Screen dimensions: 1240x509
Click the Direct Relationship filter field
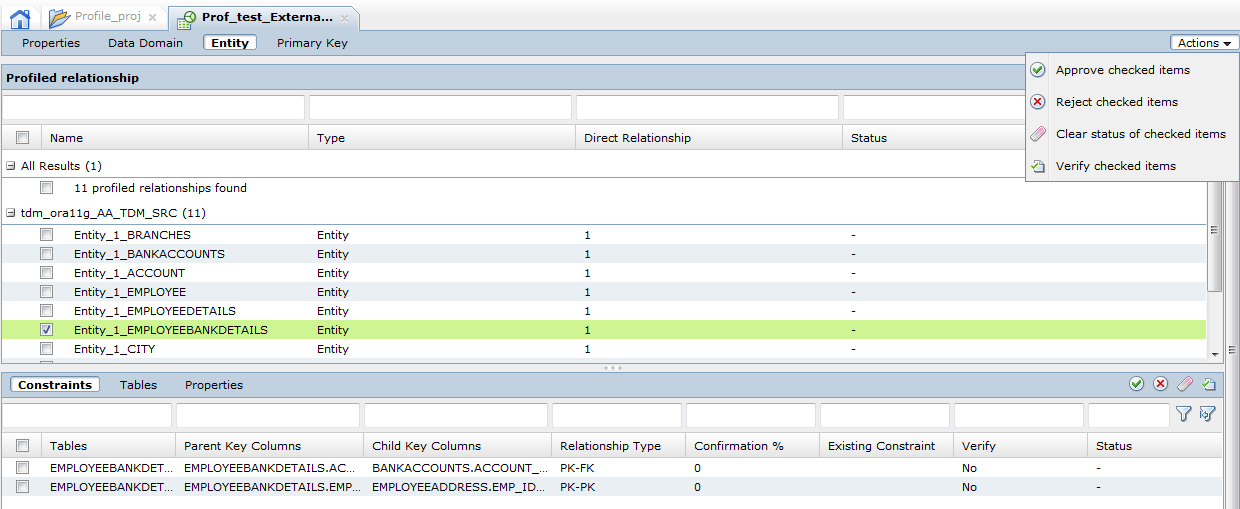[x=707, y=107]
